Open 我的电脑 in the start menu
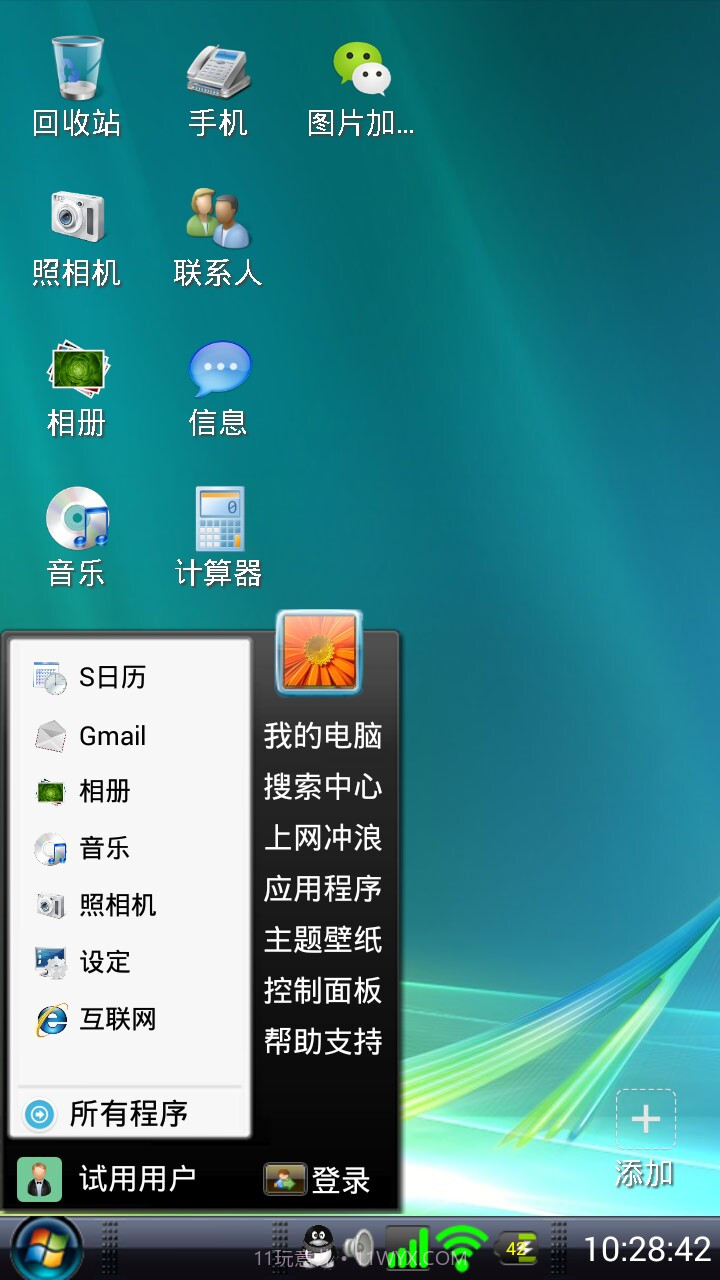Viewport: 720px width, 1280px height. 323,736
